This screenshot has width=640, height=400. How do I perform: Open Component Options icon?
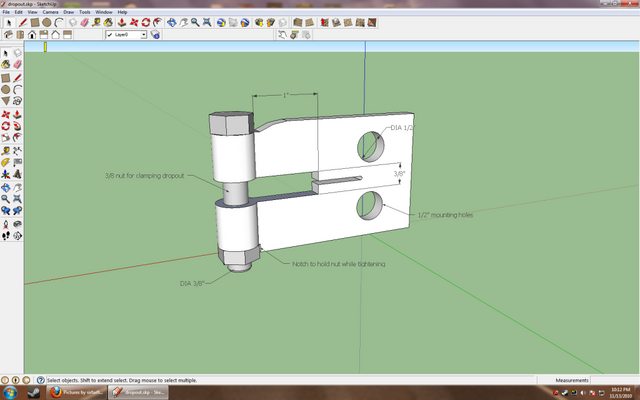click(x=294, y=35)
